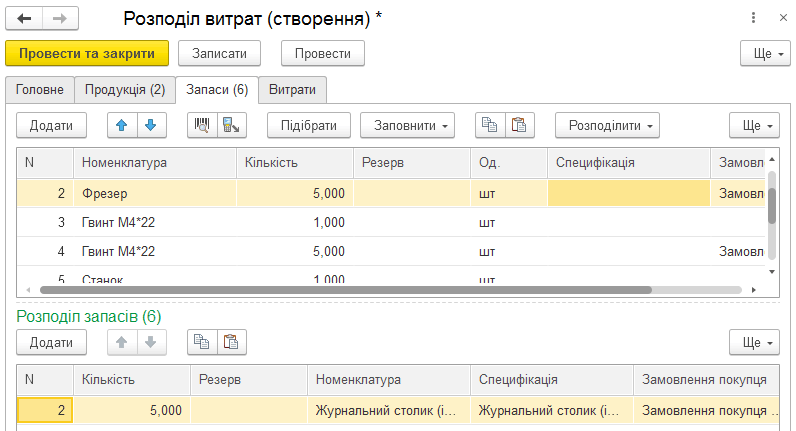Image resolution: width=796 pixels, height=431 pixels.
Task: Collapse the Розподіл запасів (6) section
Action: click(89, 316)
